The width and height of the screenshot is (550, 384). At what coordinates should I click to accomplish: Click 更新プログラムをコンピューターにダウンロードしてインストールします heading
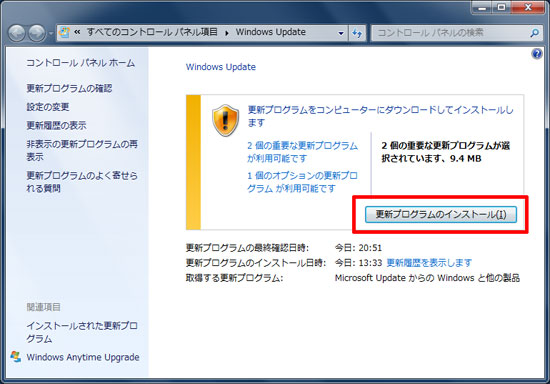pos(381,116)
